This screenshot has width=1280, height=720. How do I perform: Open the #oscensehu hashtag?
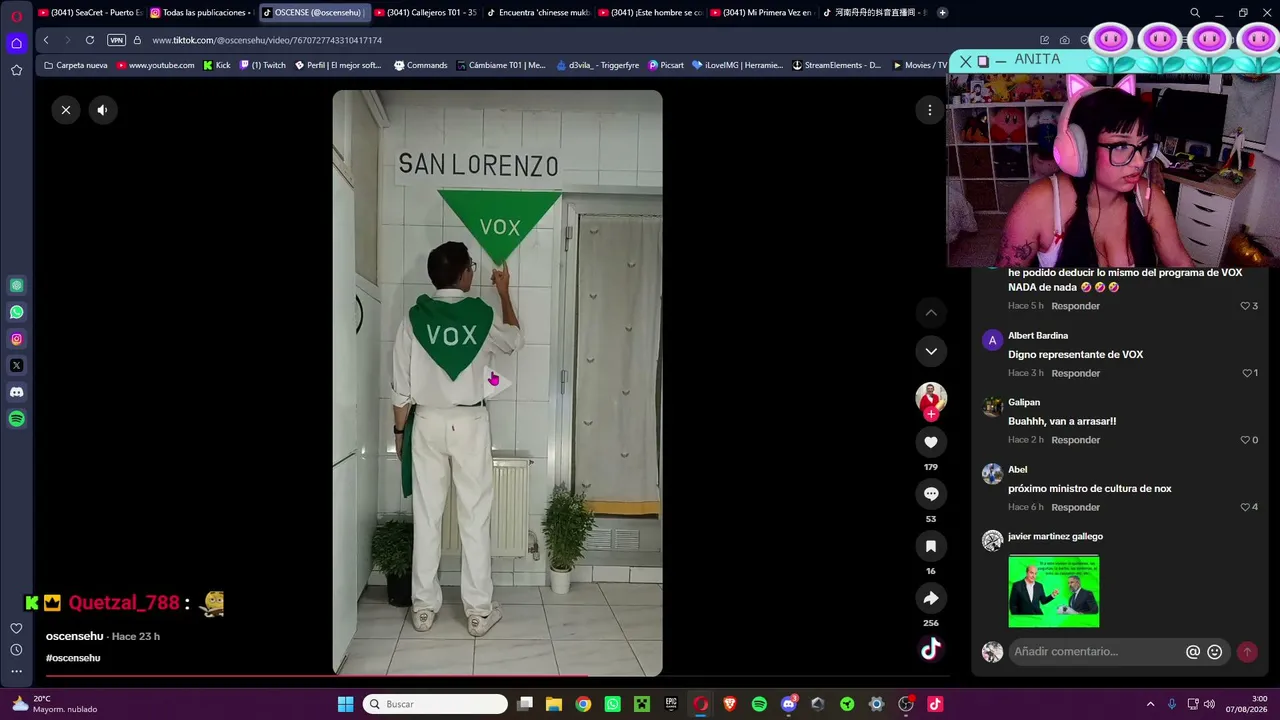(73, 658)
